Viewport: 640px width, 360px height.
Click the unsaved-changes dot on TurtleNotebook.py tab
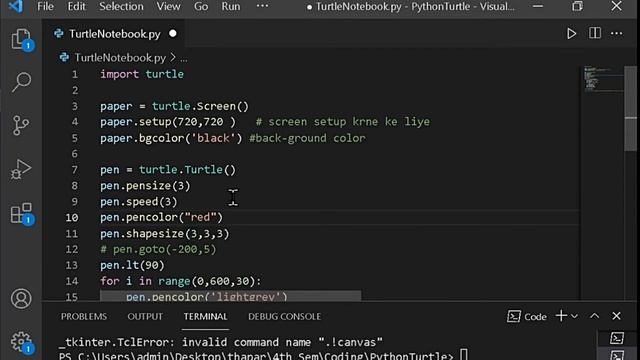(x=173, y=33)
